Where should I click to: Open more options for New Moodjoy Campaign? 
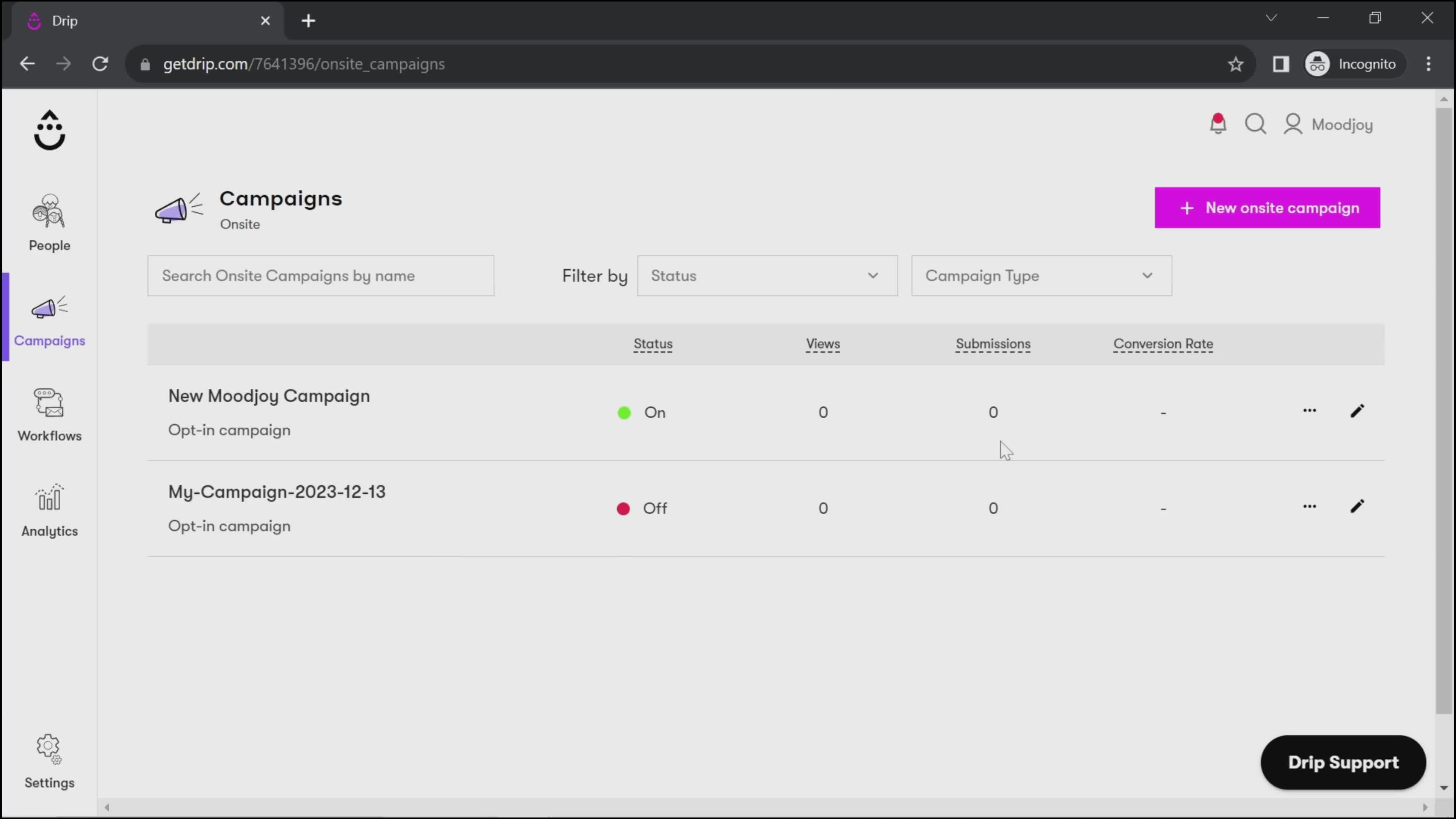[x=1310, y=411]
